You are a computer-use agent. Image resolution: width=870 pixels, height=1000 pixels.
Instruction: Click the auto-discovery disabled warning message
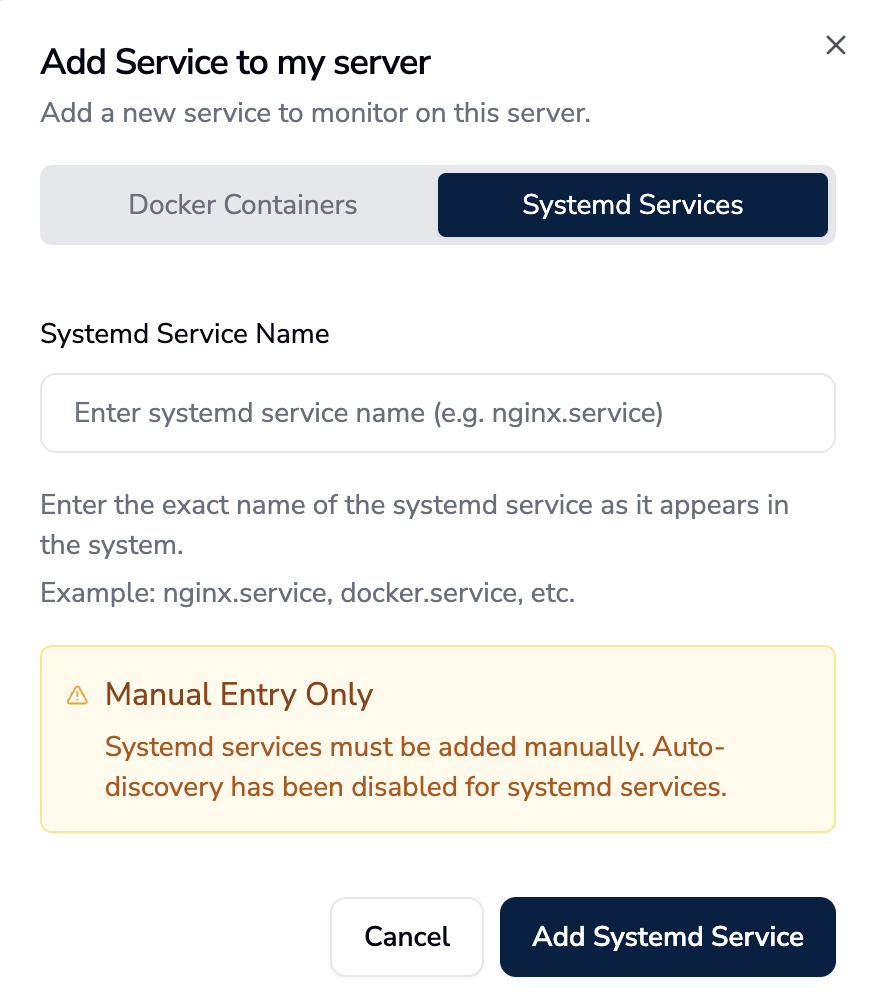click(415, 767)
